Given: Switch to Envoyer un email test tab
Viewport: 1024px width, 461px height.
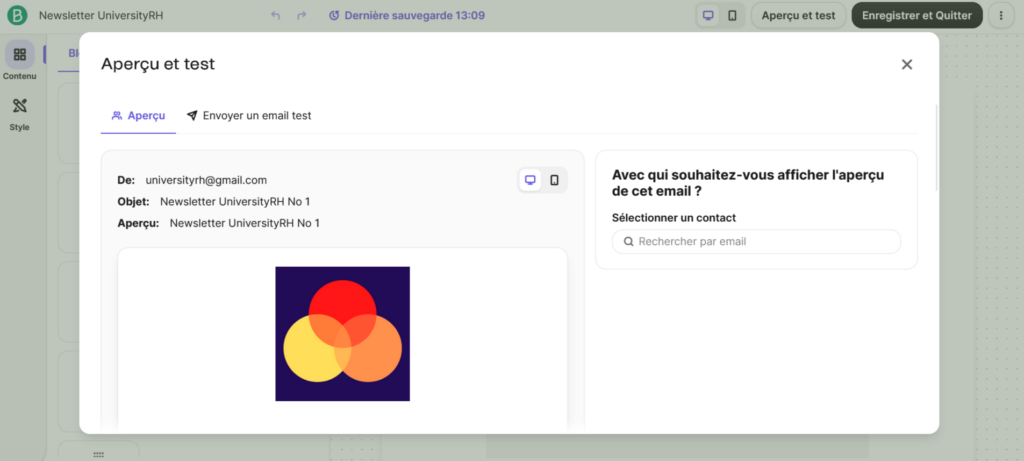Looking at the screenshot, I should click(x=248, y=116).
